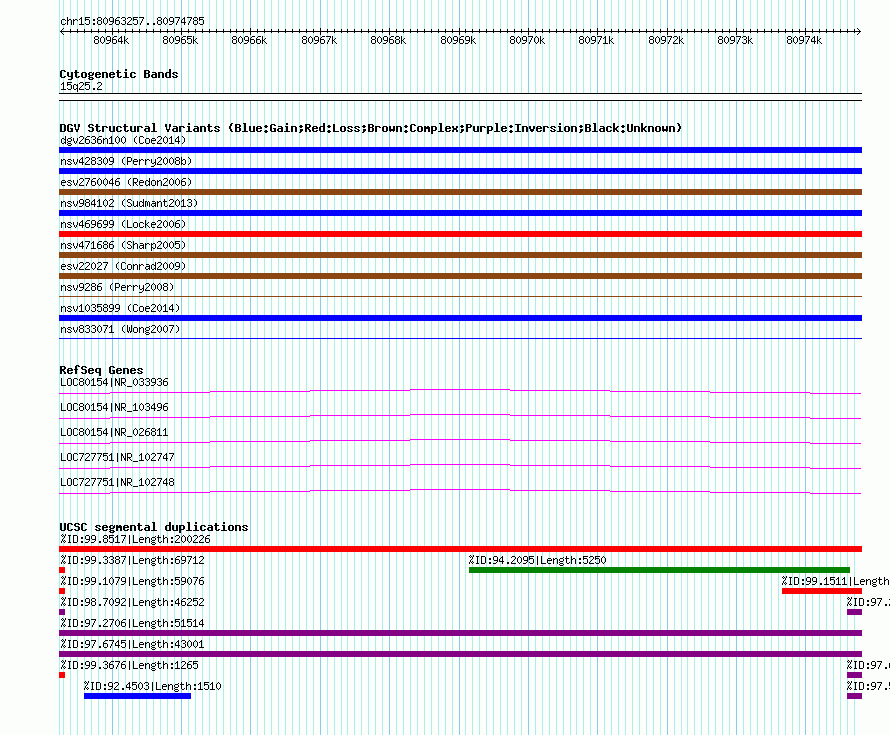890x735 pixels.
Task: Select the 80967k position on the ruler
Action: 319,40
